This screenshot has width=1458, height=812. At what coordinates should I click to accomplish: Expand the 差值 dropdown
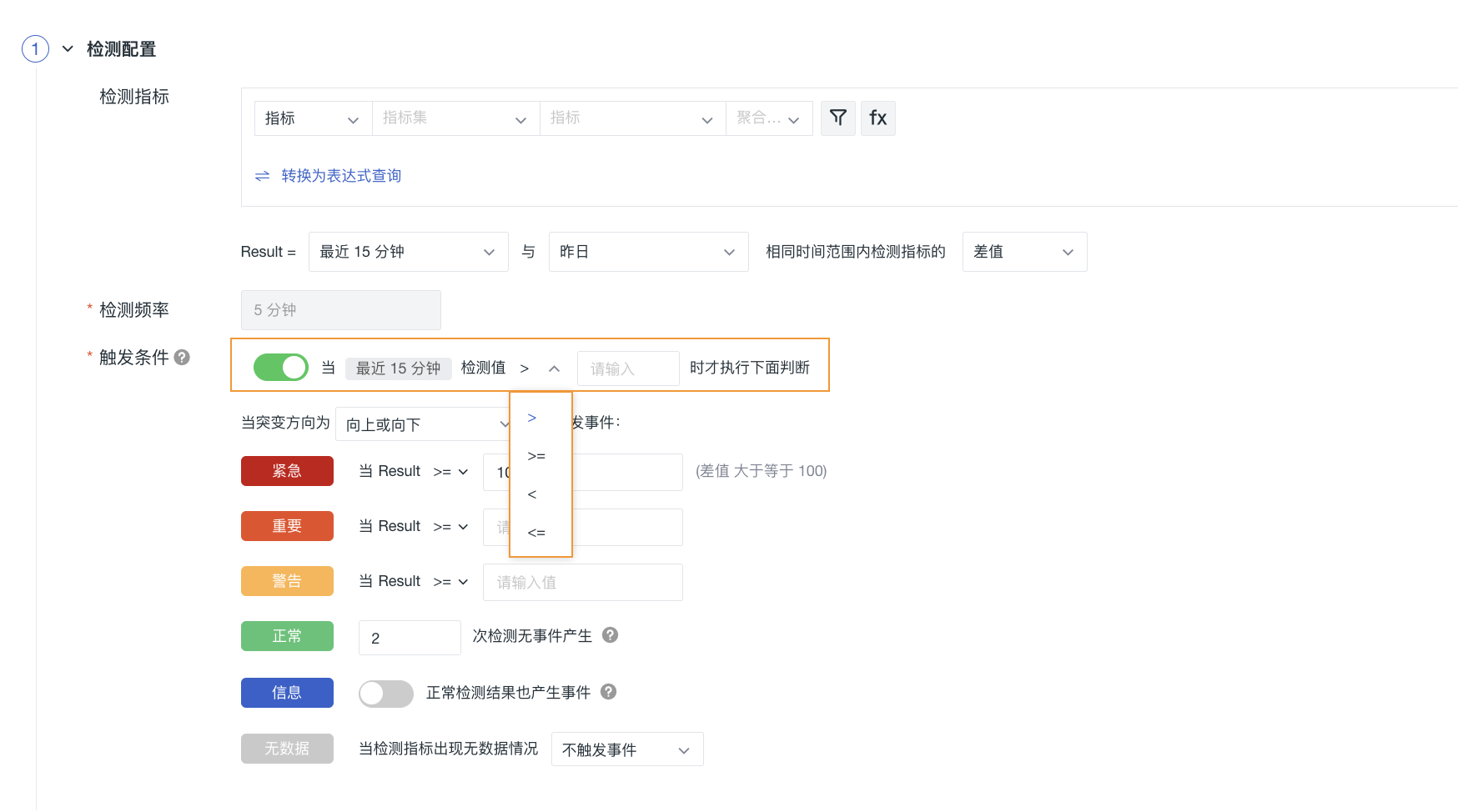tap(1023, 252)
